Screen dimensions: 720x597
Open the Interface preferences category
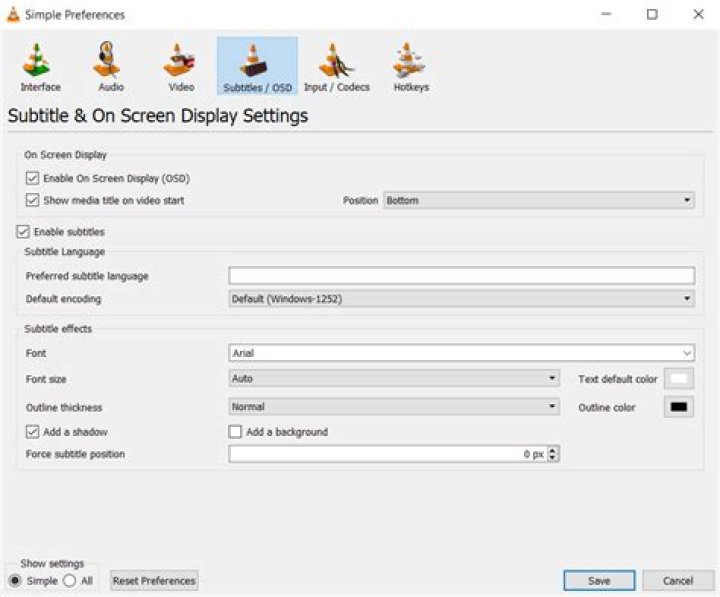coord(40,67)
